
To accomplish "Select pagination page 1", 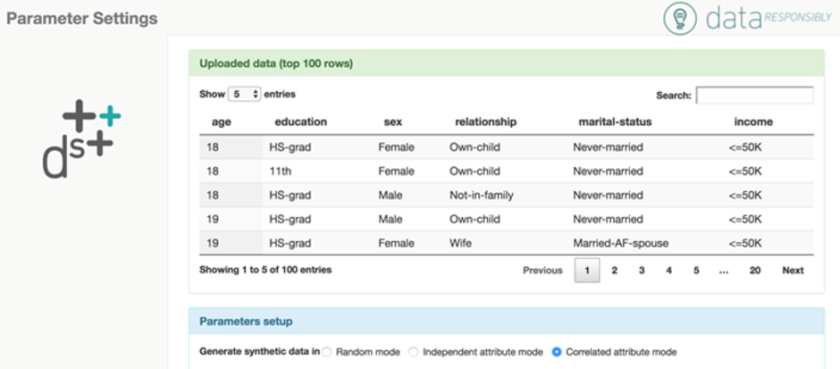I will [x=587, y=270].
